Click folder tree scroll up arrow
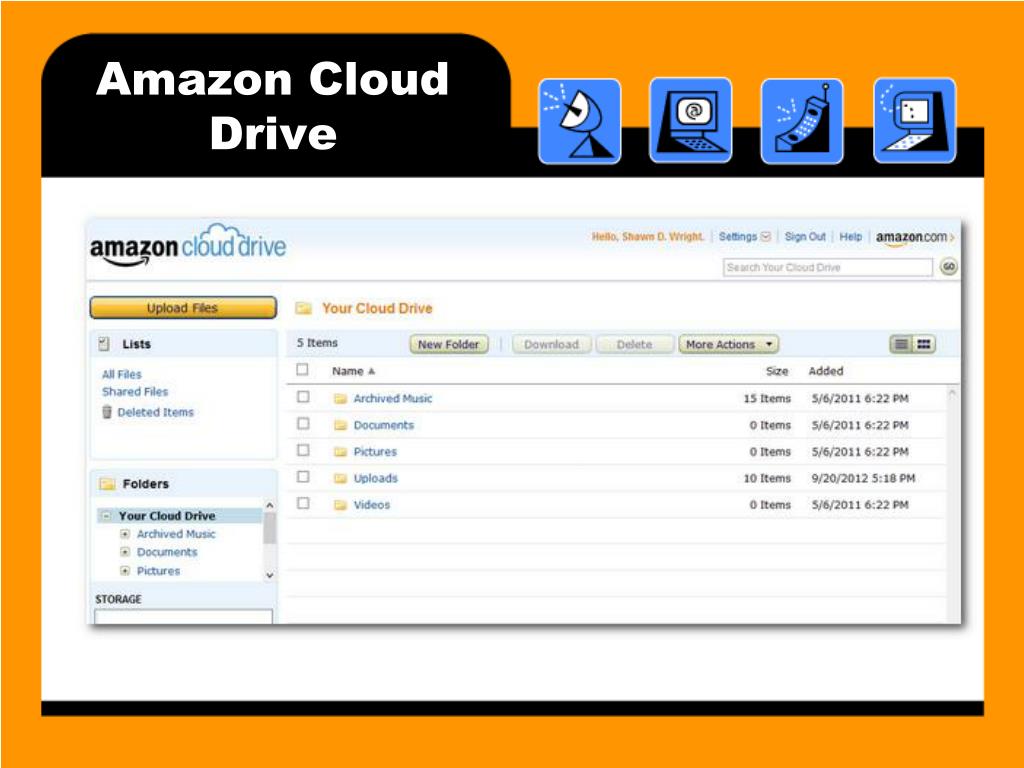This screenshot has width=1024, height=768. (x=270, y=505)
